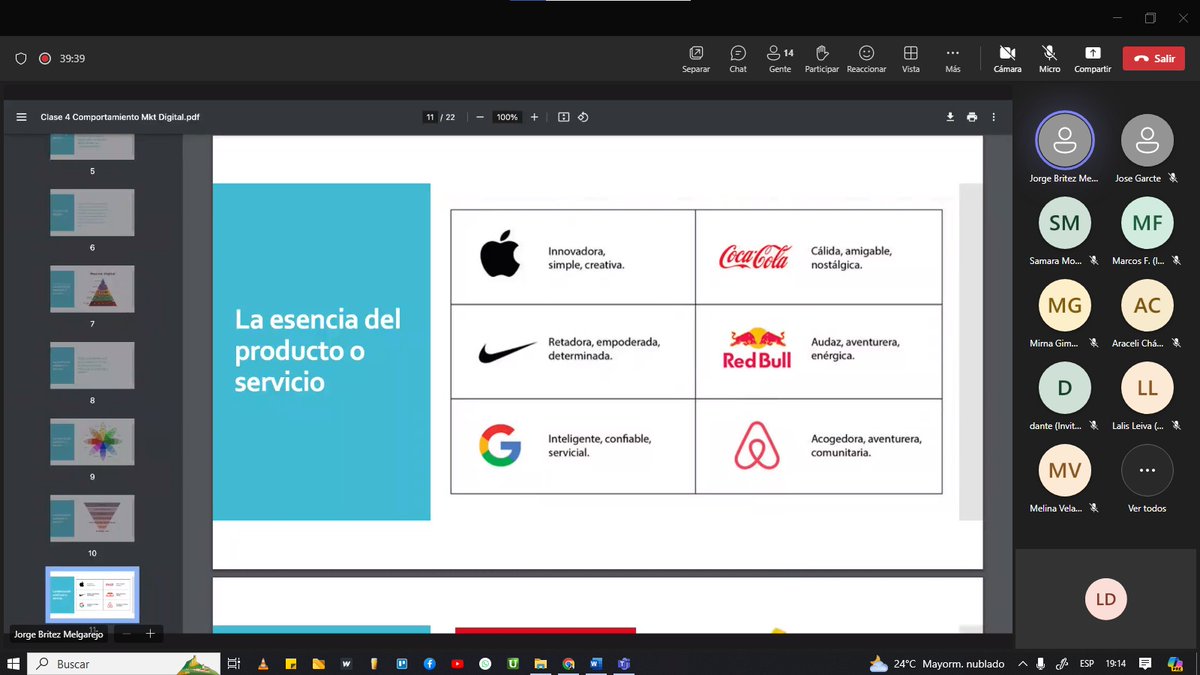Zoom out the PDF with minus
The height and width of the screenshot is (675, 1200).
point(480,117)
